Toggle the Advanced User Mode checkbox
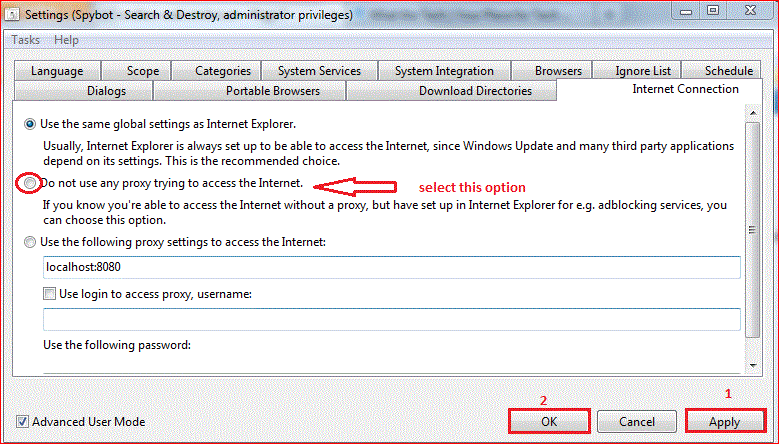 [22, 422]
